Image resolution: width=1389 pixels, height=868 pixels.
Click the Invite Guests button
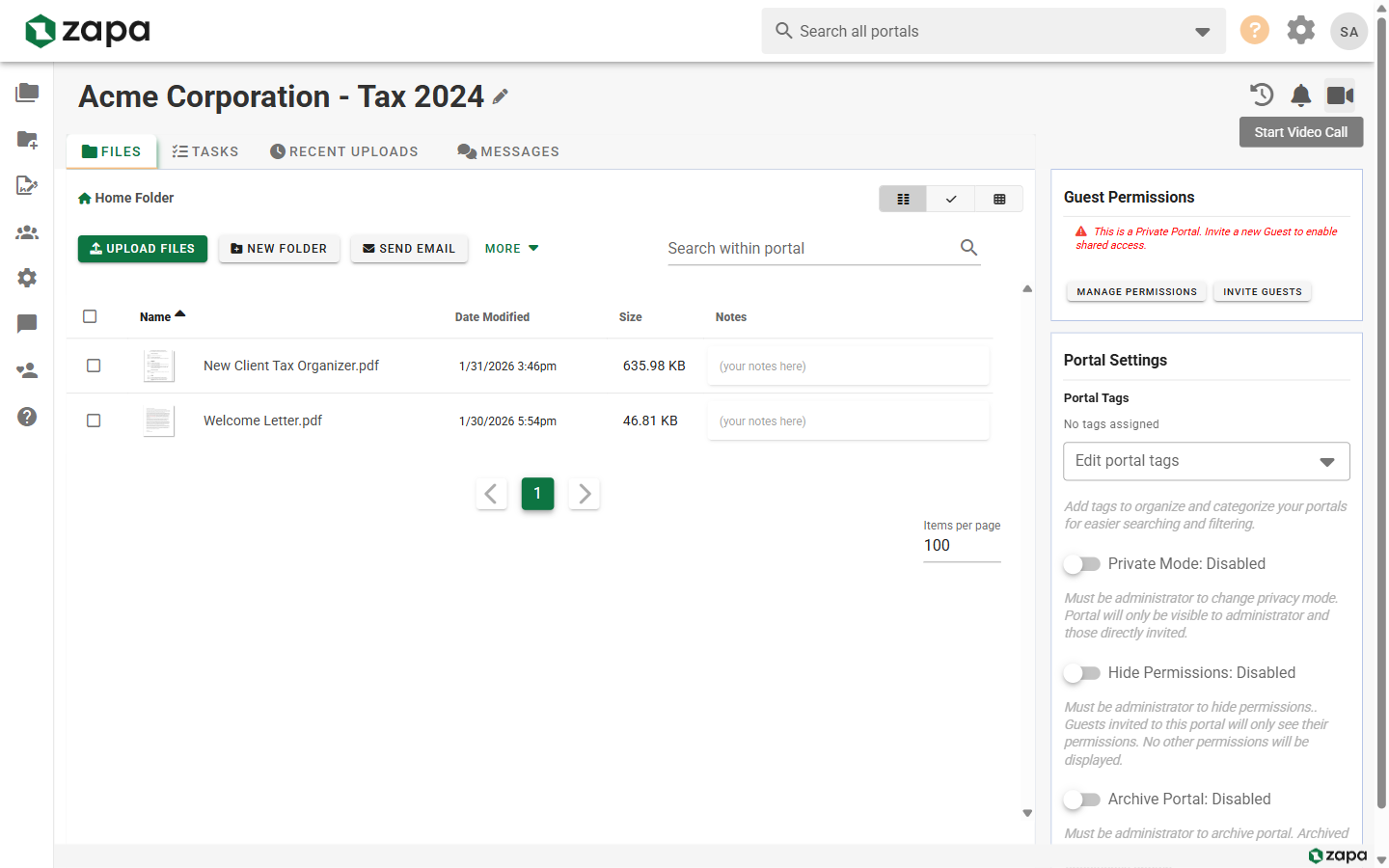coord(1263,291)
